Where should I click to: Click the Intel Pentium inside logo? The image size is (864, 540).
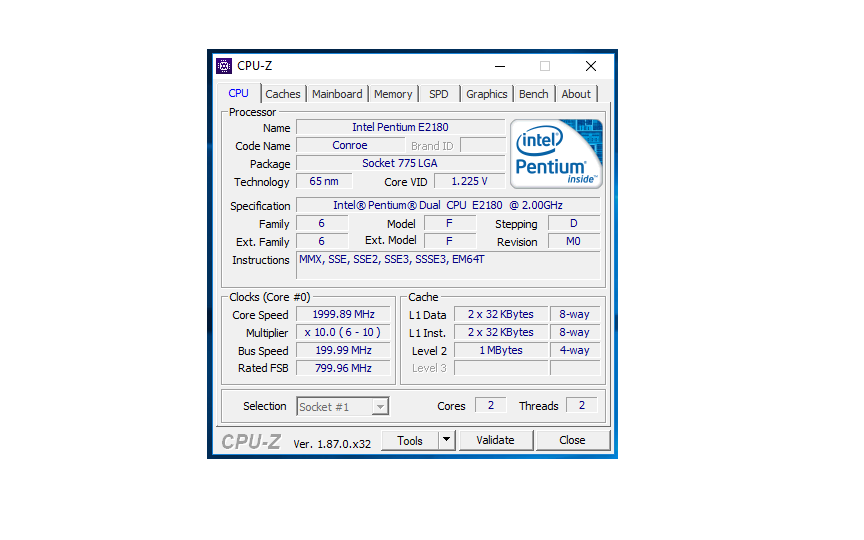click(x=557, y=154)
